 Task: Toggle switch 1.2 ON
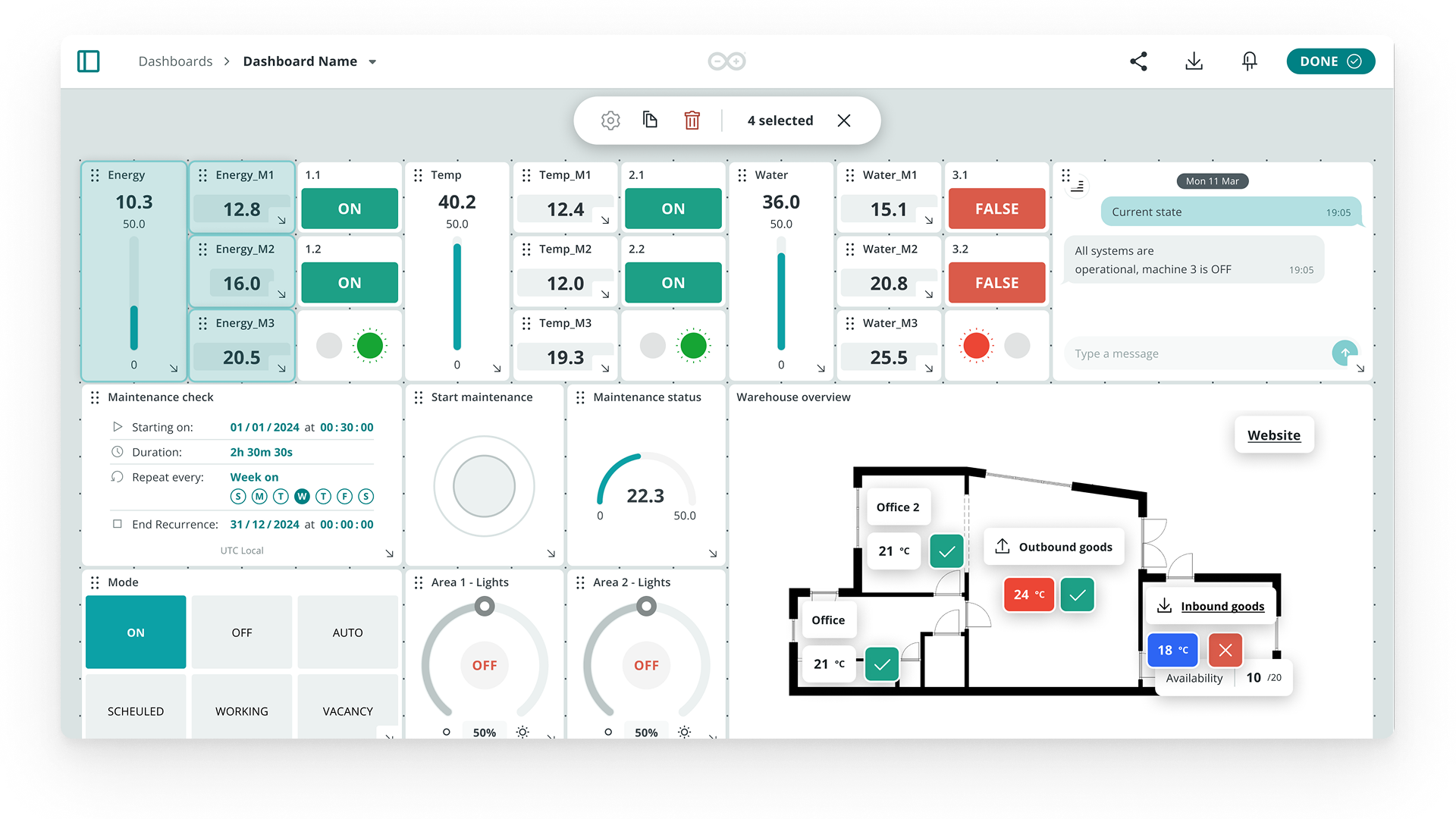pyautogui.click(x=350, y=283)
